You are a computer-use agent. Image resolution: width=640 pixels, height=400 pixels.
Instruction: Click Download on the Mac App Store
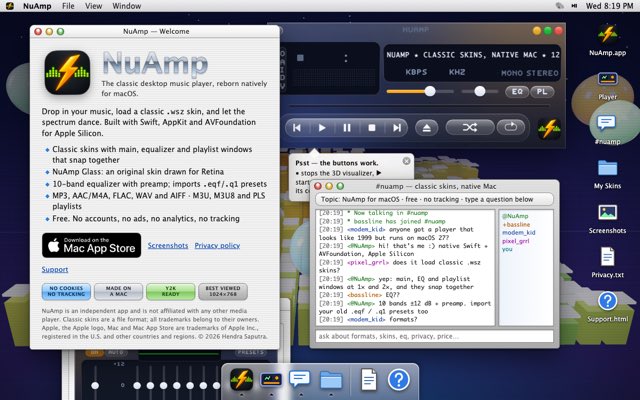click(x=91, y=245)
